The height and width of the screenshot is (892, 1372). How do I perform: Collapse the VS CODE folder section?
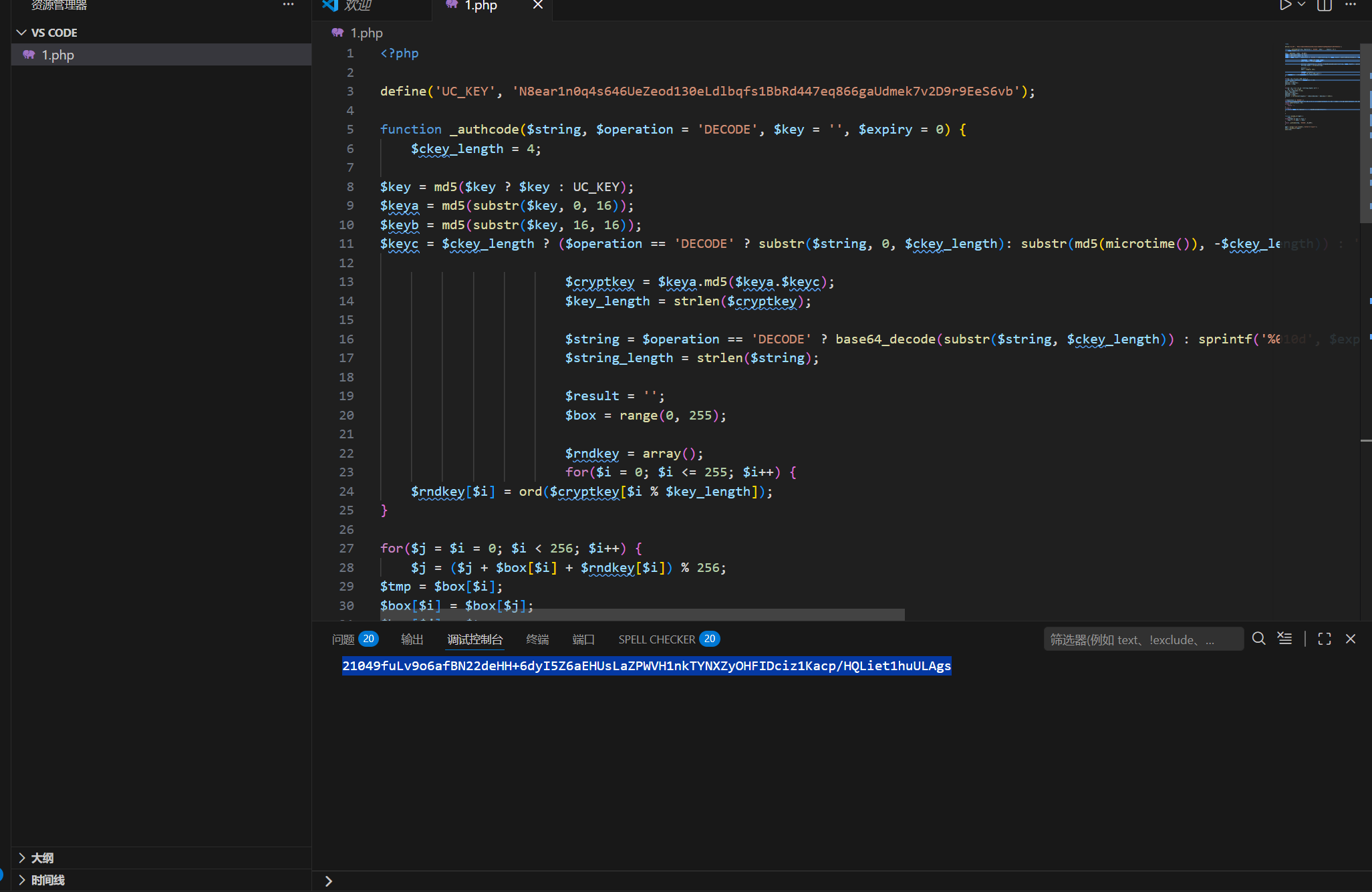22,33
